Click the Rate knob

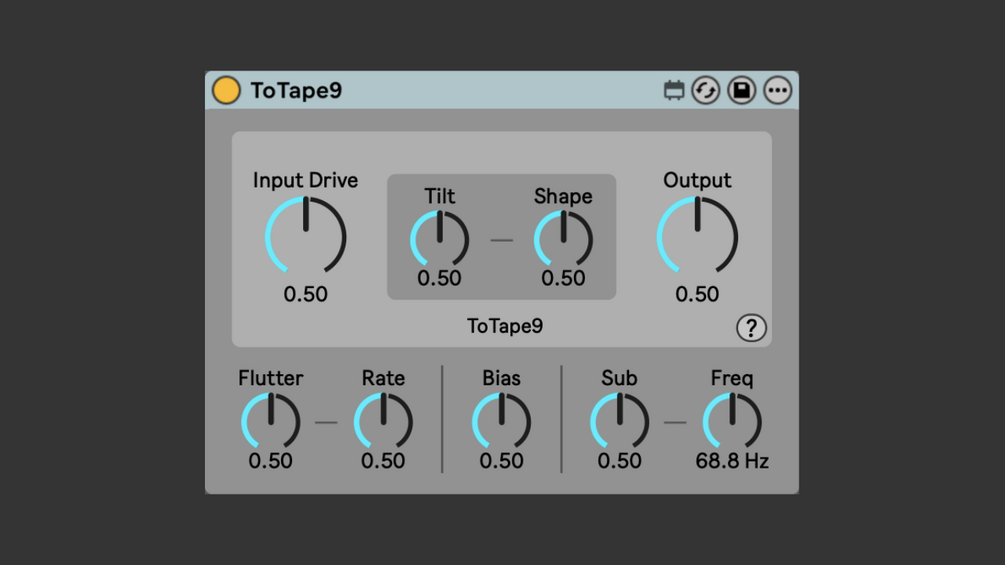tap(383, 422)
